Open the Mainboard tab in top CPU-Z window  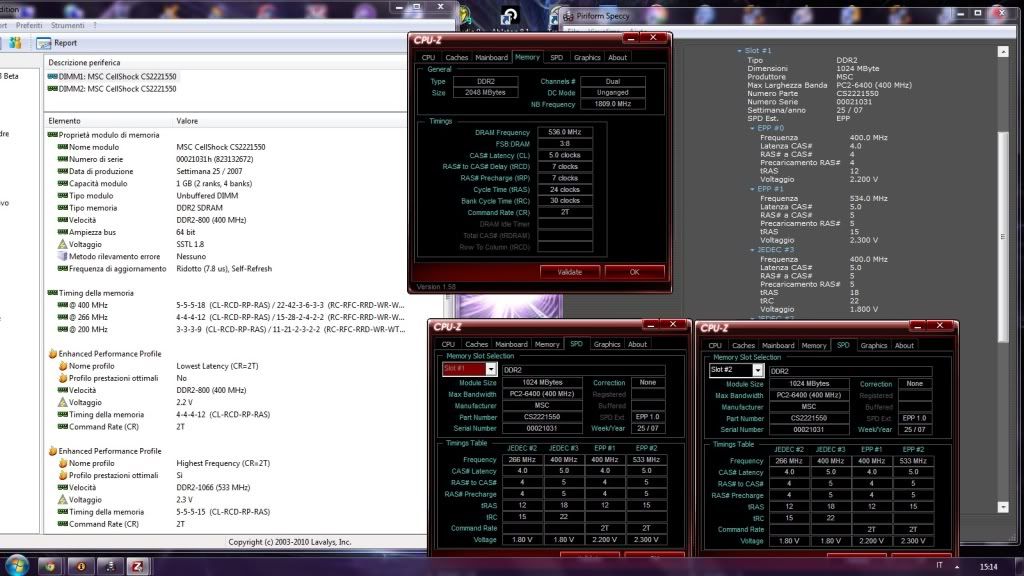pos(491,58)
